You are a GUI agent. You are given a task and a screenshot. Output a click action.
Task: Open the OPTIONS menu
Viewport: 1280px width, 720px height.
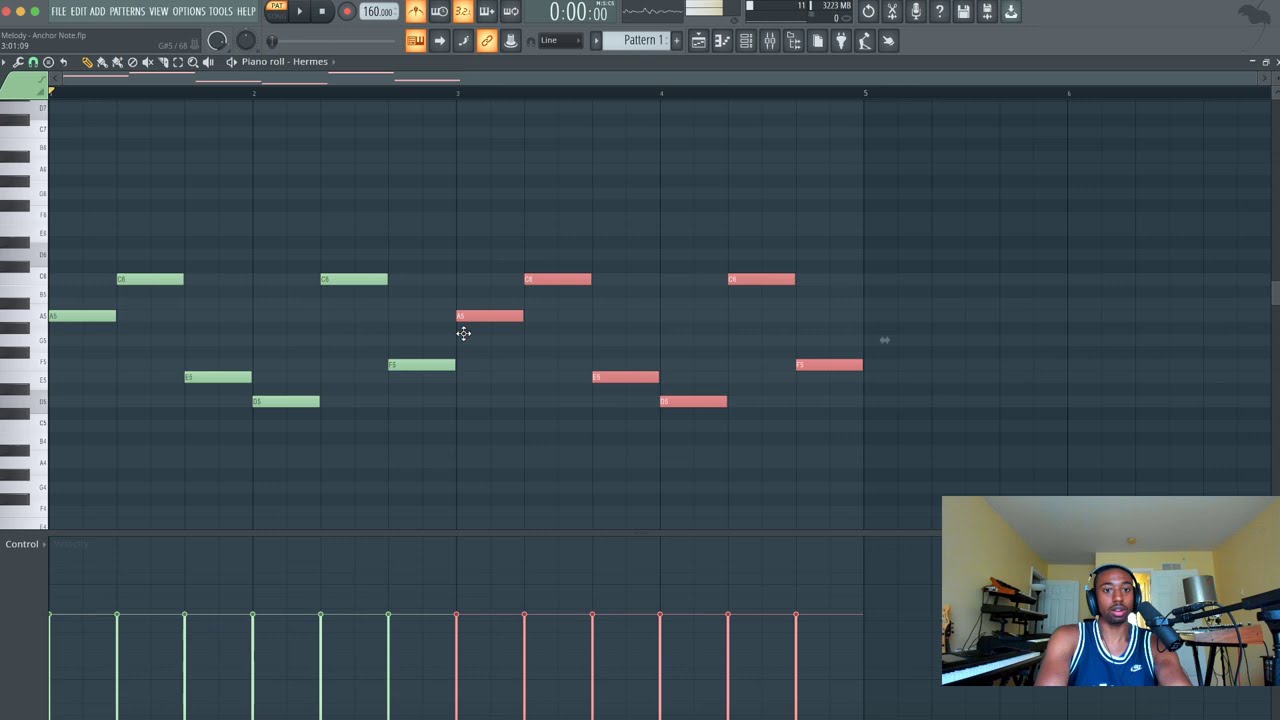188,11
